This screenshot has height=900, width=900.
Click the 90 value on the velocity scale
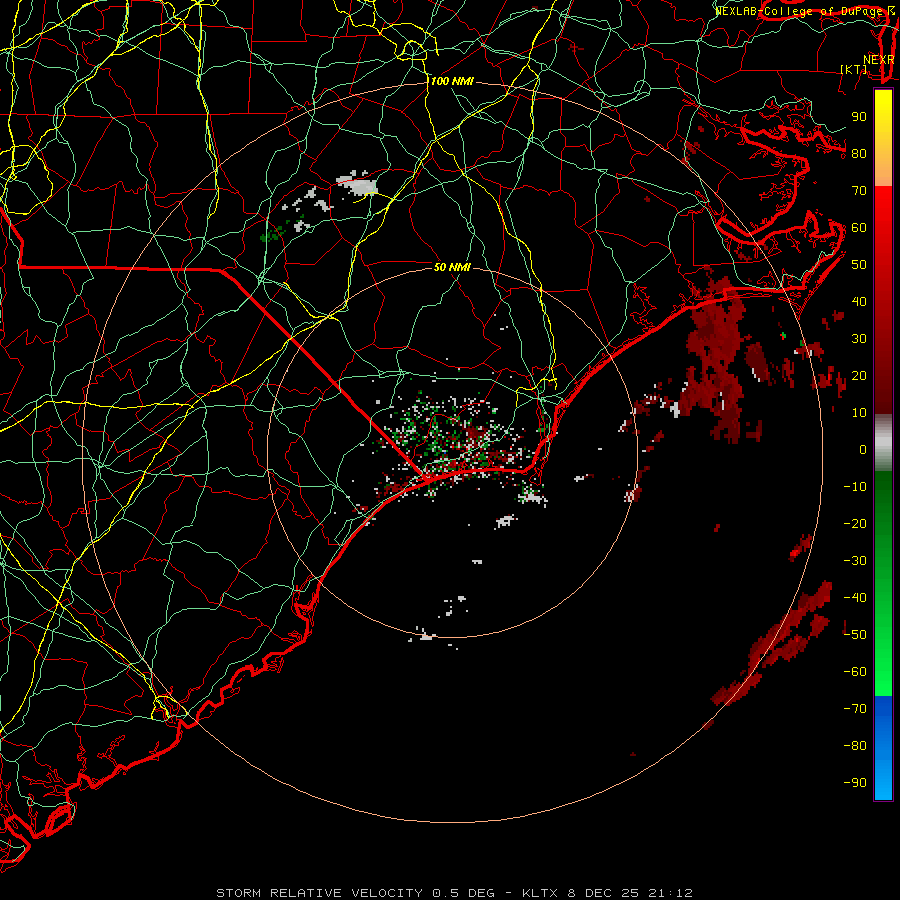(x=859, y=117)
